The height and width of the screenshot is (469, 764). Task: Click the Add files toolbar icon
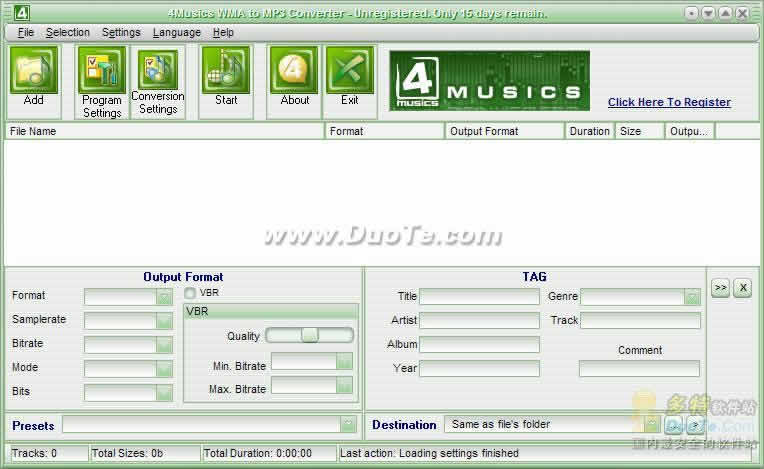click(x=34, y=79)
